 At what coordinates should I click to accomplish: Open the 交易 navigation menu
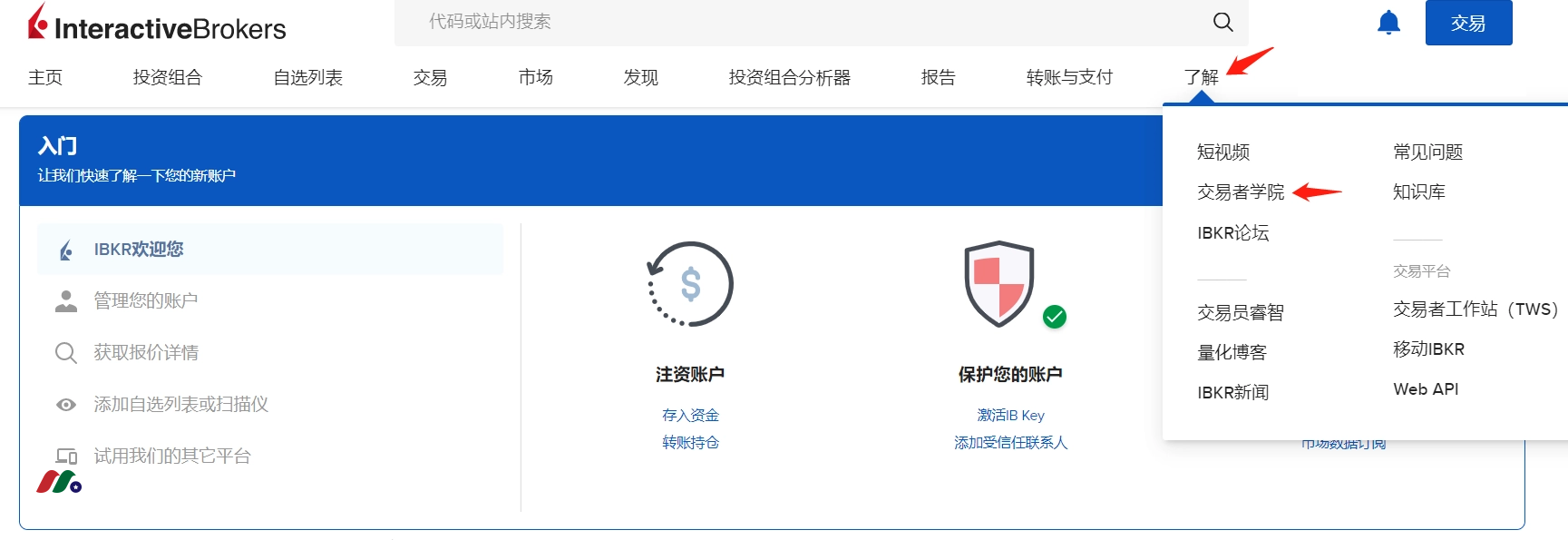(430, 78)
